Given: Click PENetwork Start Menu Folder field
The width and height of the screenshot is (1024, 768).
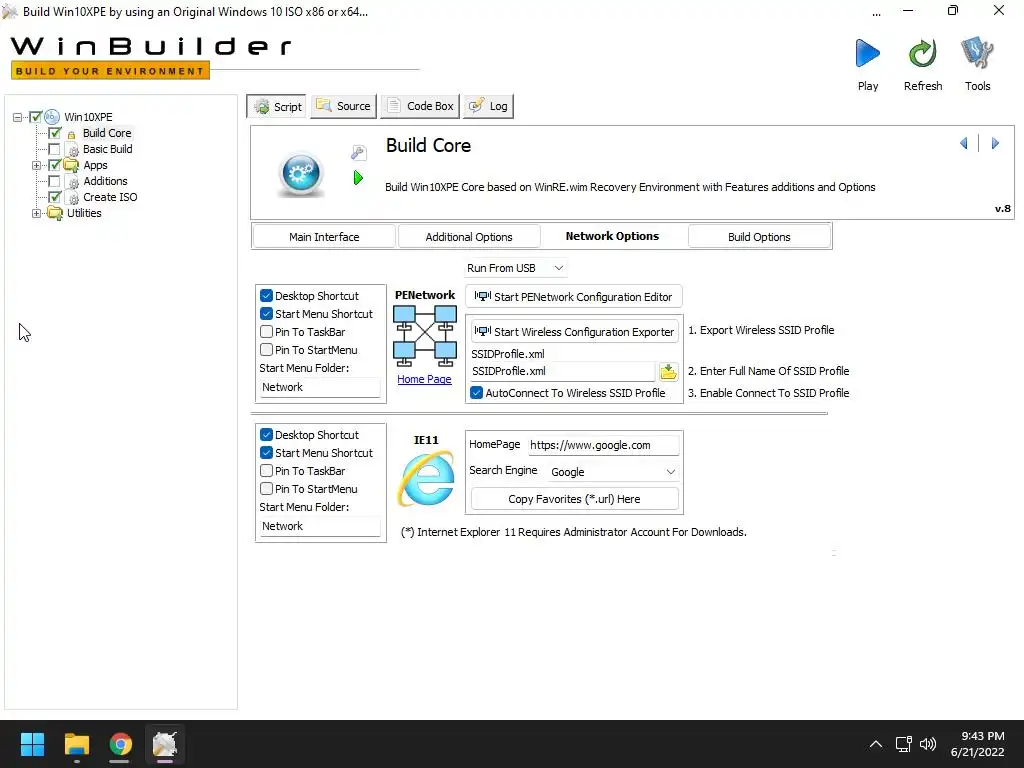Looking at the screenshot, I should tap(320, 387).
